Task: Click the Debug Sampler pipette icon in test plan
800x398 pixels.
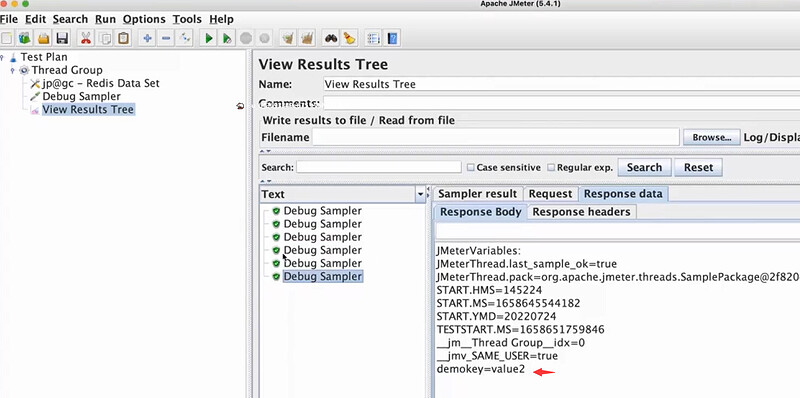Action: pyautogui.click(x=35, y=96)
